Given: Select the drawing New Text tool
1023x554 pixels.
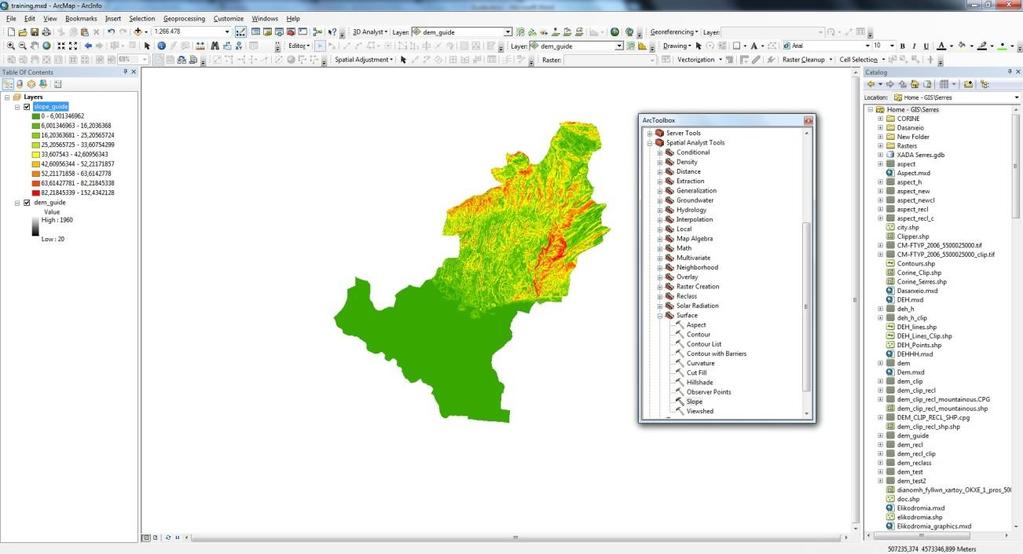Looking at the screenshot, I should point(754,46).
